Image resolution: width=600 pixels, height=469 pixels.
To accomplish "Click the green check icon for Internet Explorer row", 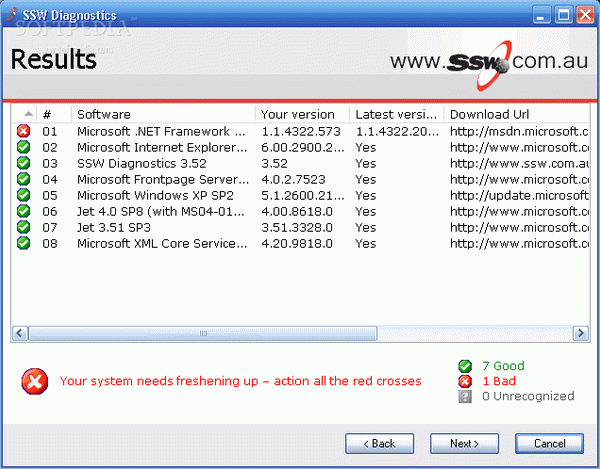I will [23, 147].
